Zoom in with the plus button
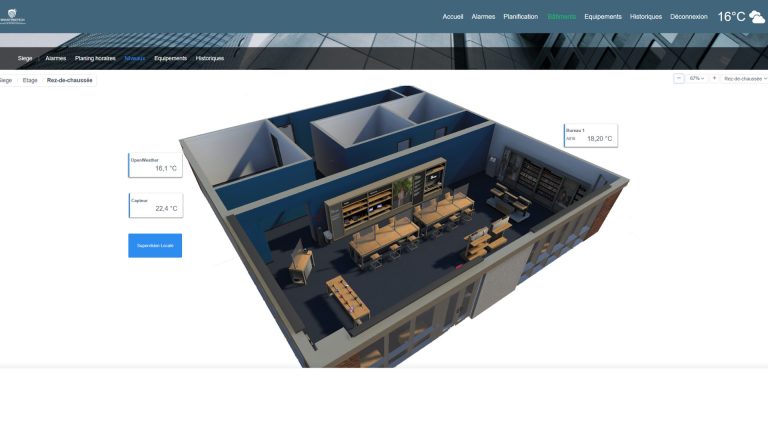Viewport: 768px width, 432px height. 714,78
